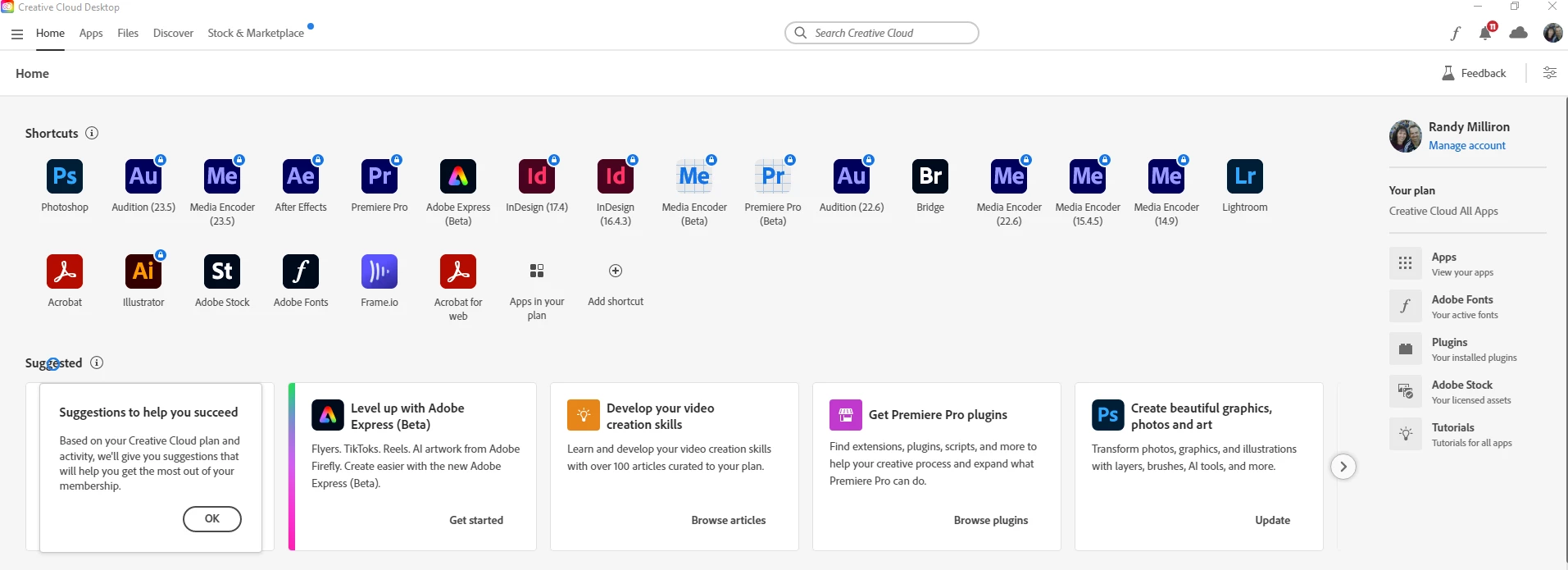Launch InDesign (16.4.3)
The width and height of the screenshot is (1568, 570).
(616, 176)
